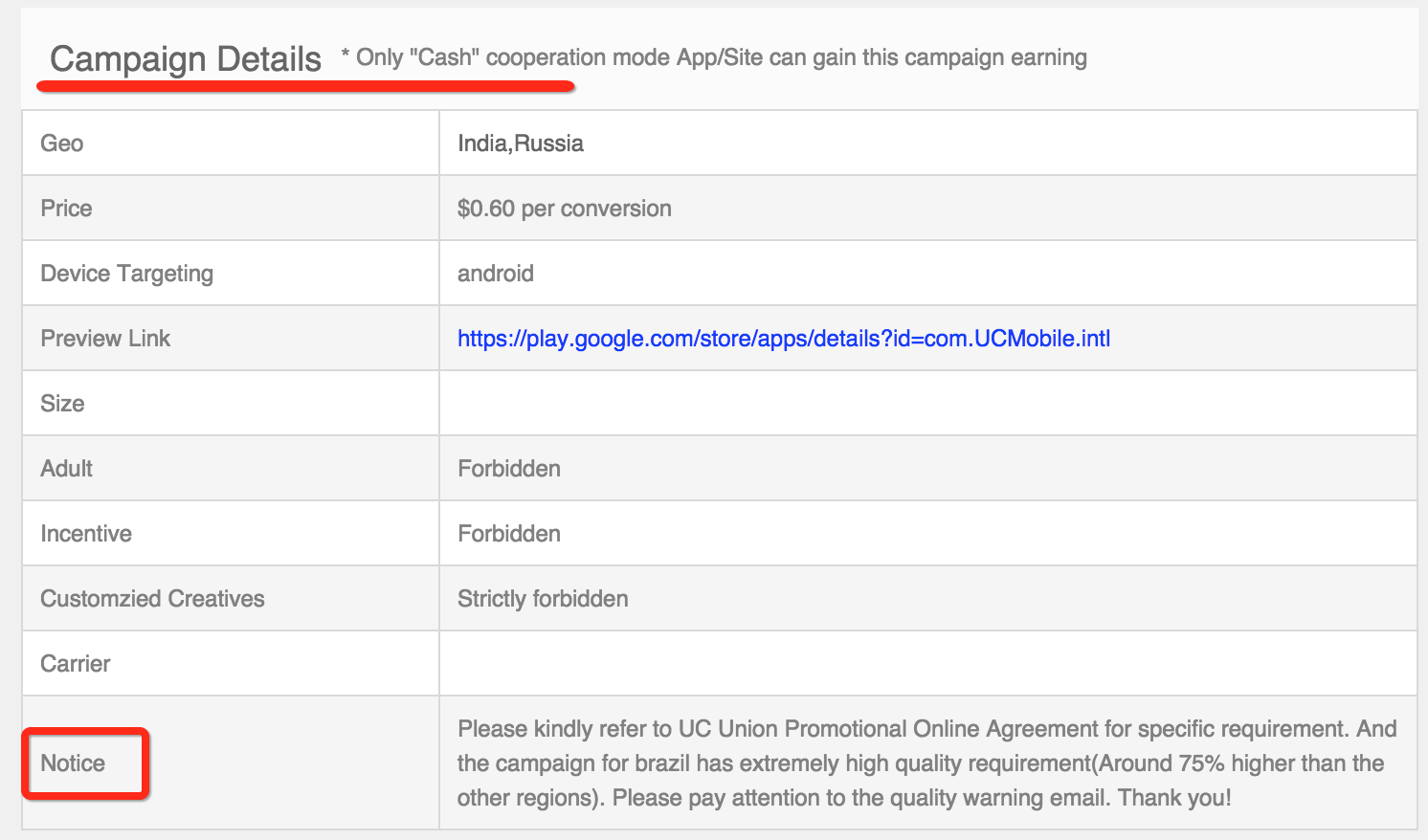
Task: Click the Size row label
Action: [x=62, y=404]
